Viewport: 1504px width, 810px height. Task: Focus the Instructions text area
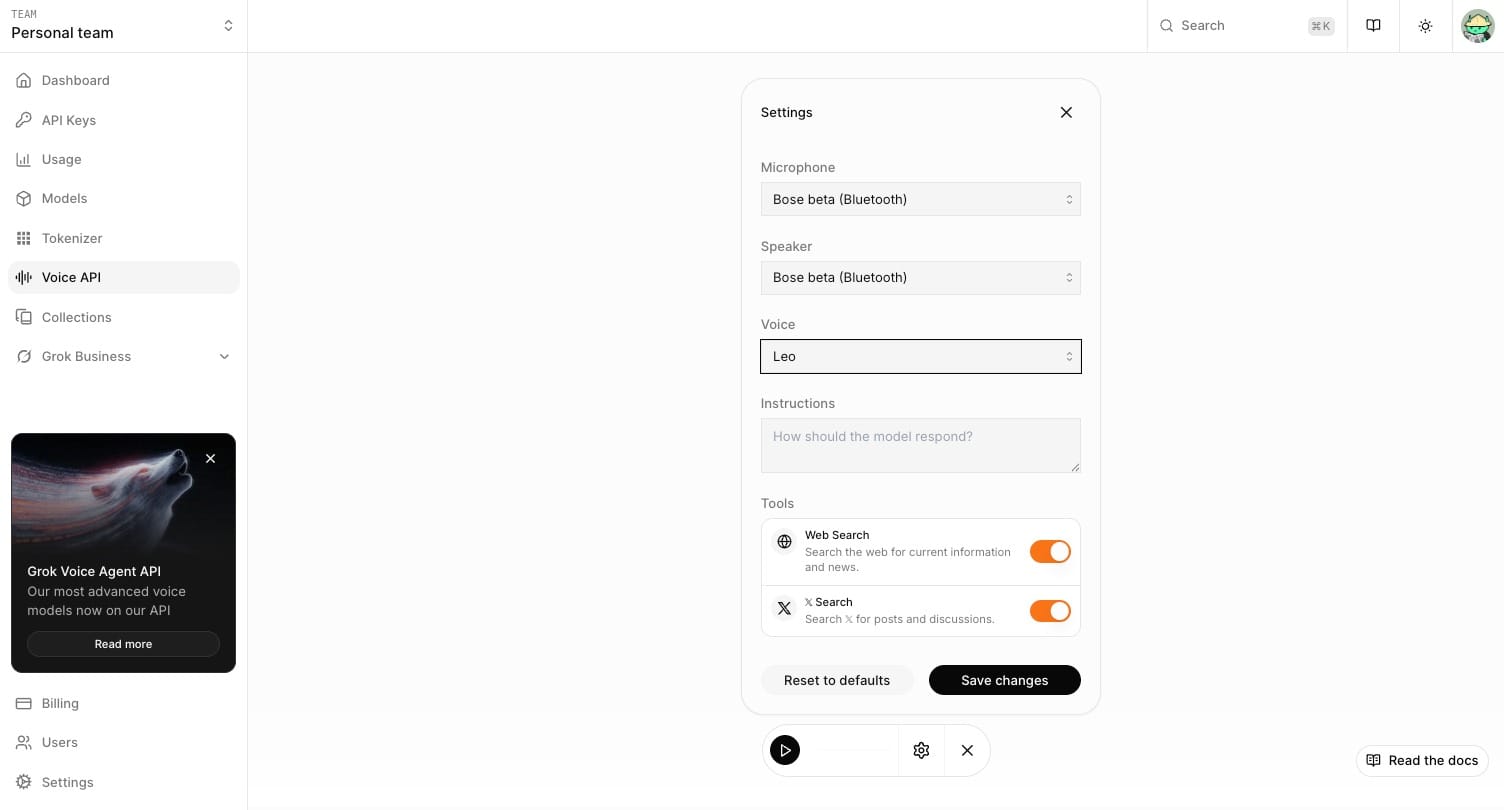(x=920, y=445)
